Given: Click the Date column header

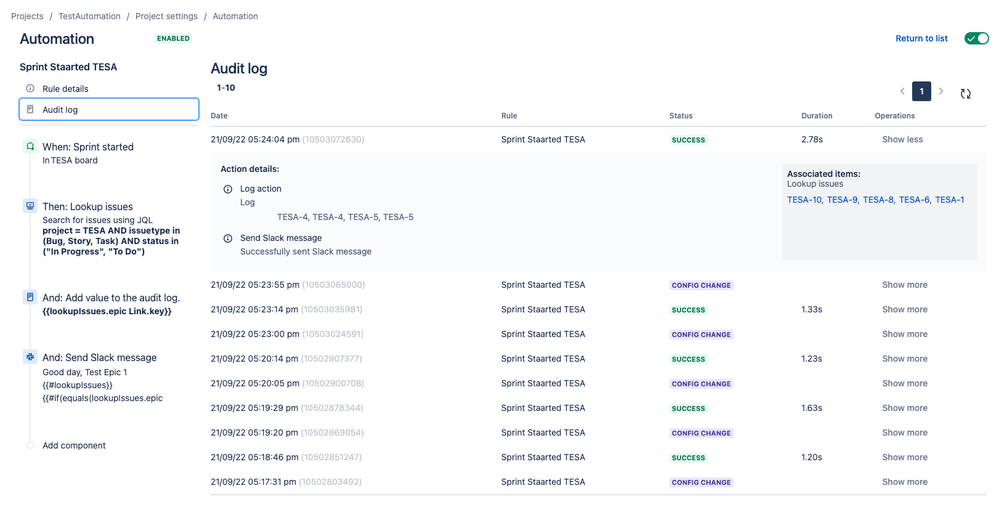Looking at the screenshot, I should [219, 116].
